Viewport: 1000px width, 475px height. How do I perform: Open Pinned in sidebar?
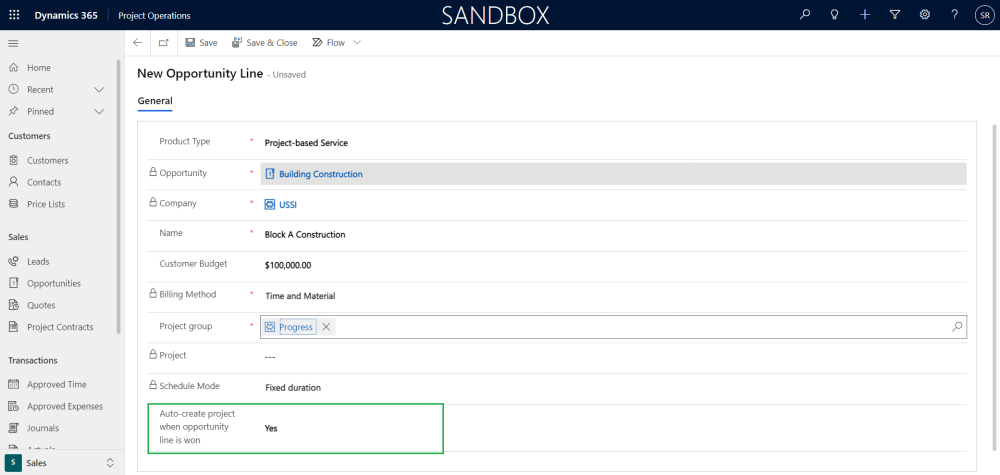pyautogui.click(x=40, y=112)
